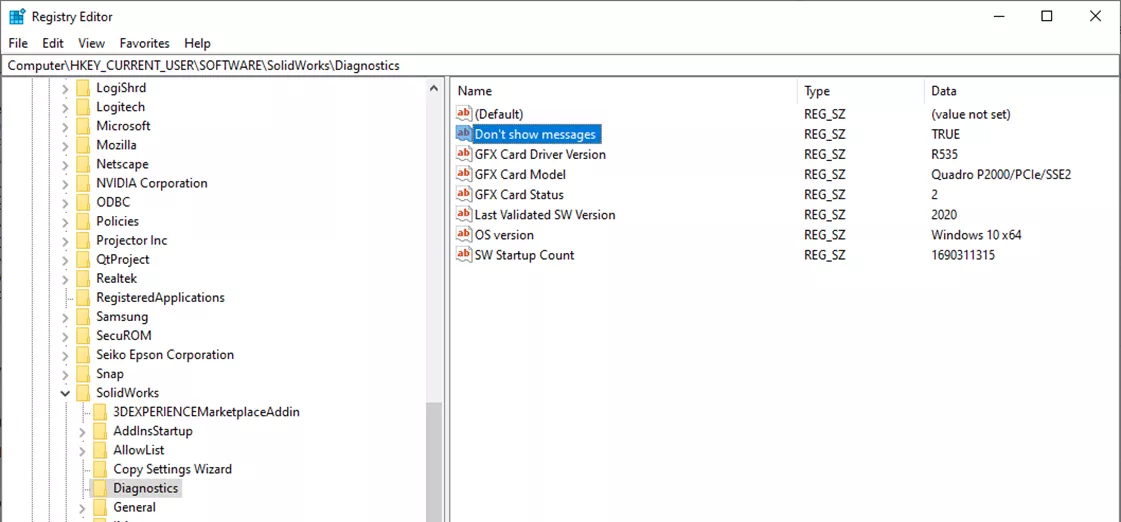Screen dimensions: 1121x522
Task: Expand the General subkey
Action: 82,508
